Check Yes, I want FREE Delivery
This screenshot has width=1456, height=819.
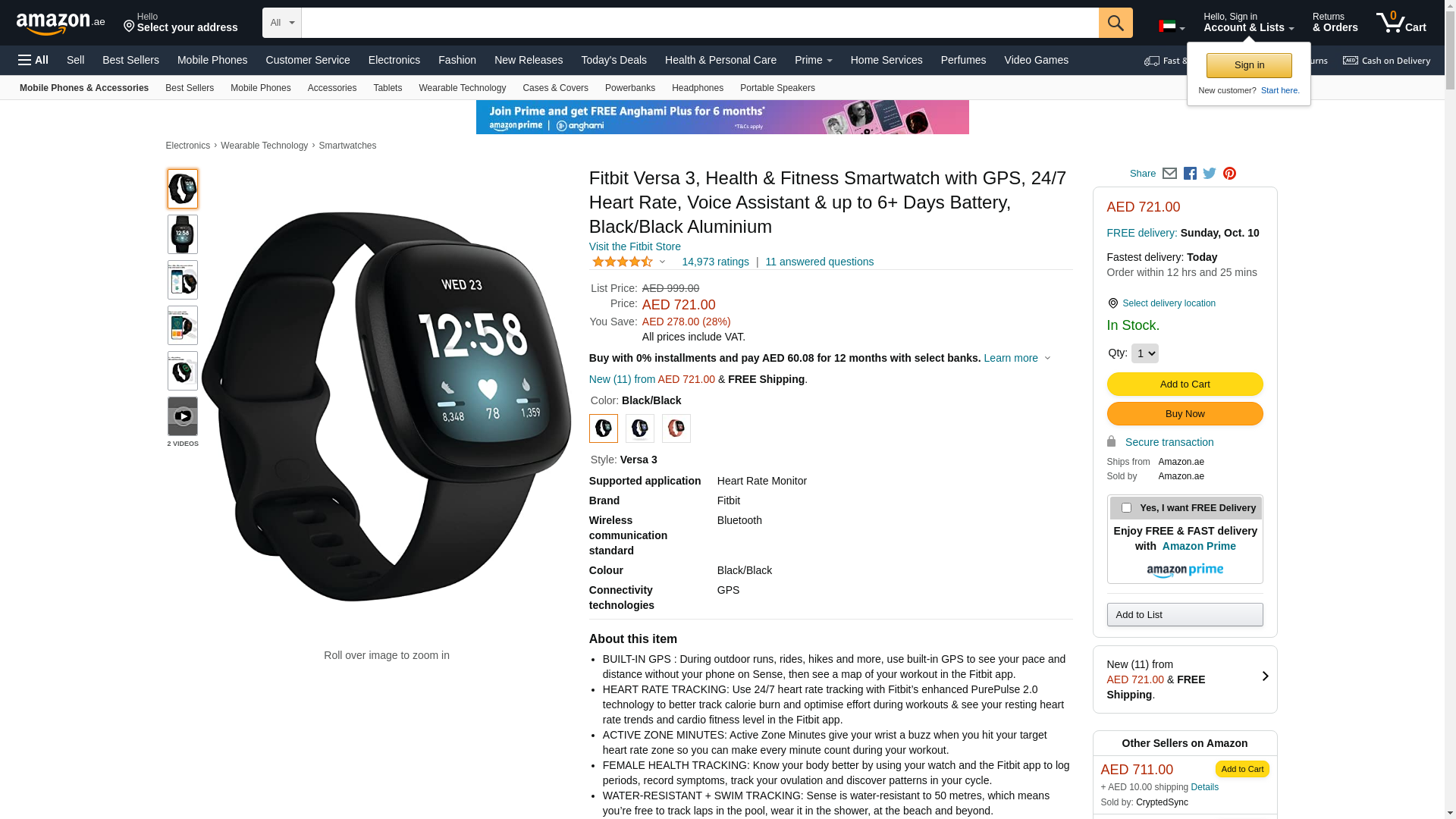click(x=1126, y=508)
